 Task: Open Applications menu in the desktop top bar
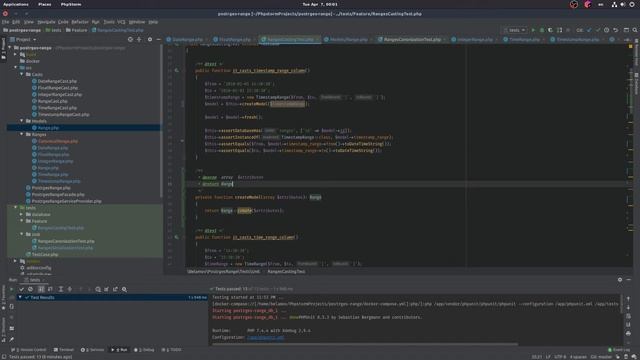click(16, 4)
